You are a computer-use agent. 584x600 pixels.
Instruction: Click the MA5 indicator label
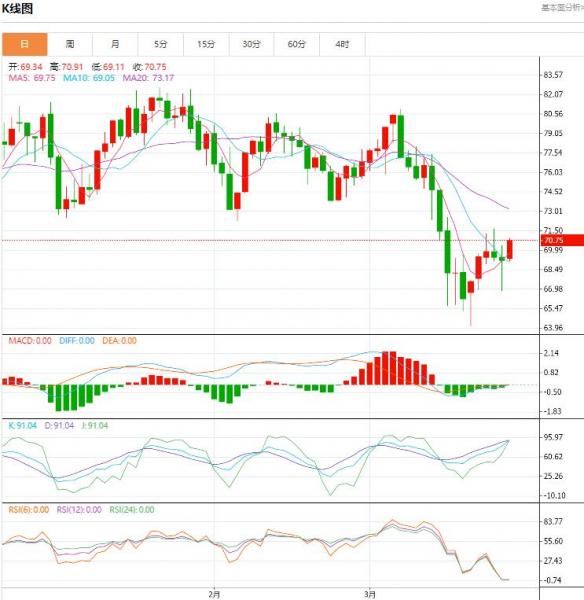[x=32, y=78]
